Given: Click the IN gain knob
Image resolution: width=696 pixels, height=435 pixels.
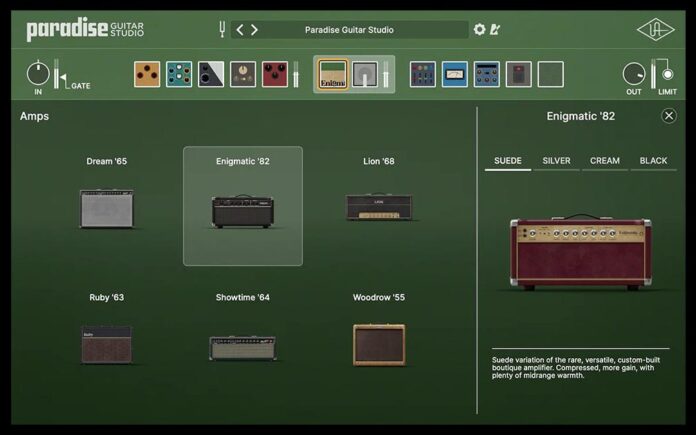Looking at the screenshot, I should click(38, 73).
